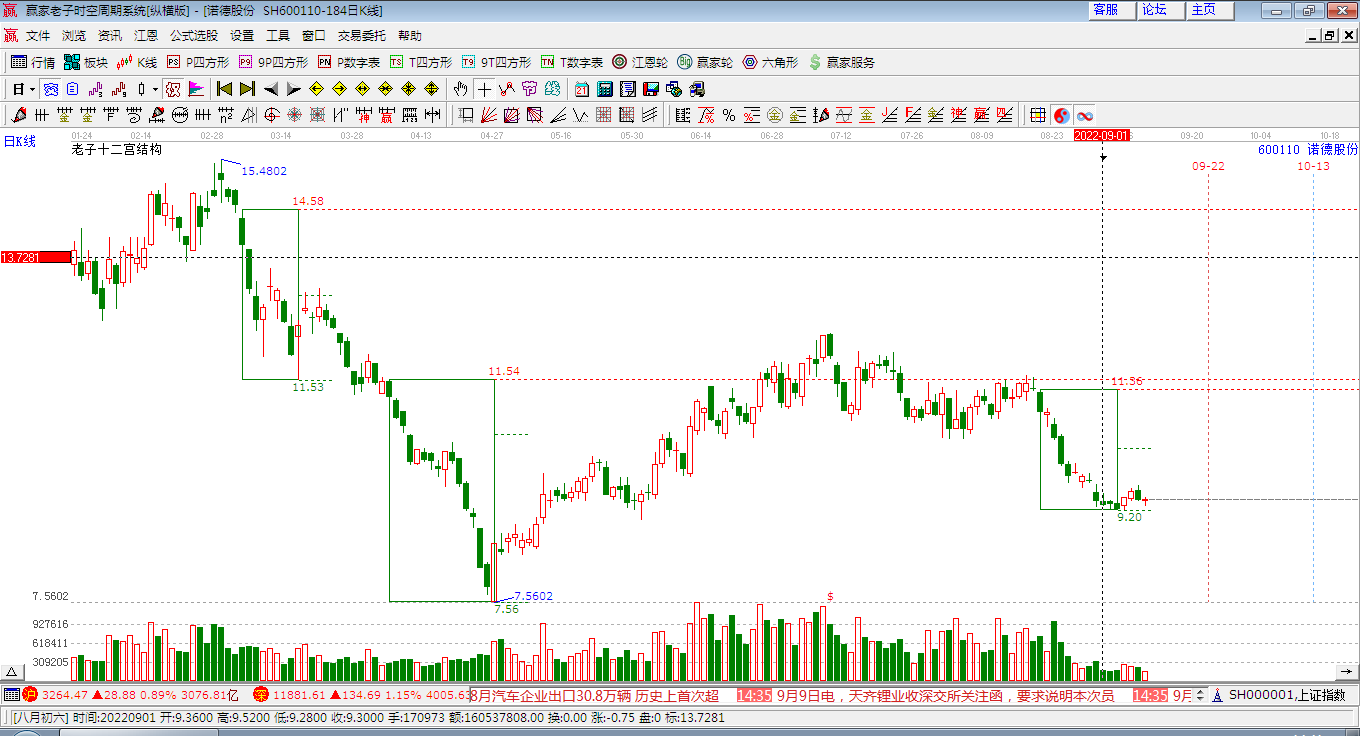Open the 文件 menu
The width and height of the screenshot is (1360, 736).
(38, 35)
